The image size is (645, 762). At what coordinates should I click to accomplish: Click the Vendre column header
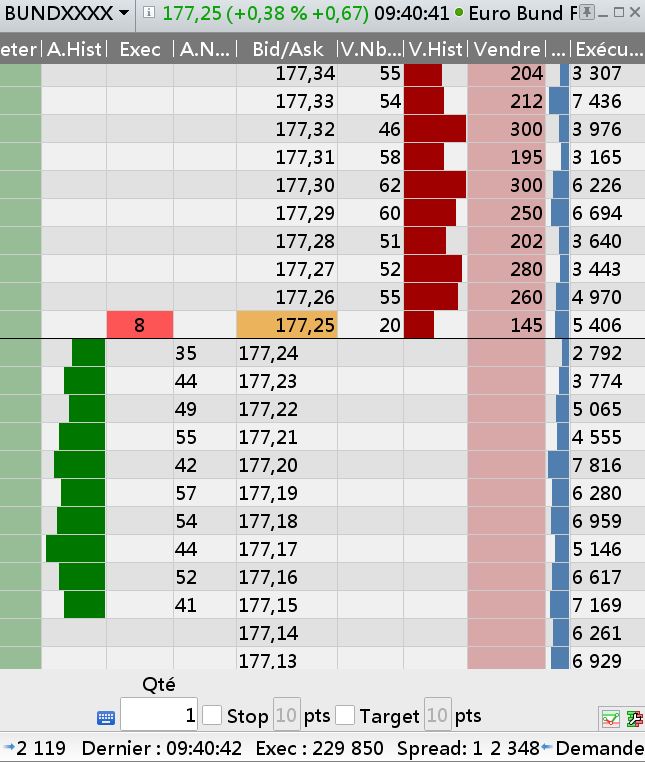pyautogui.click(x=506, y=49)
